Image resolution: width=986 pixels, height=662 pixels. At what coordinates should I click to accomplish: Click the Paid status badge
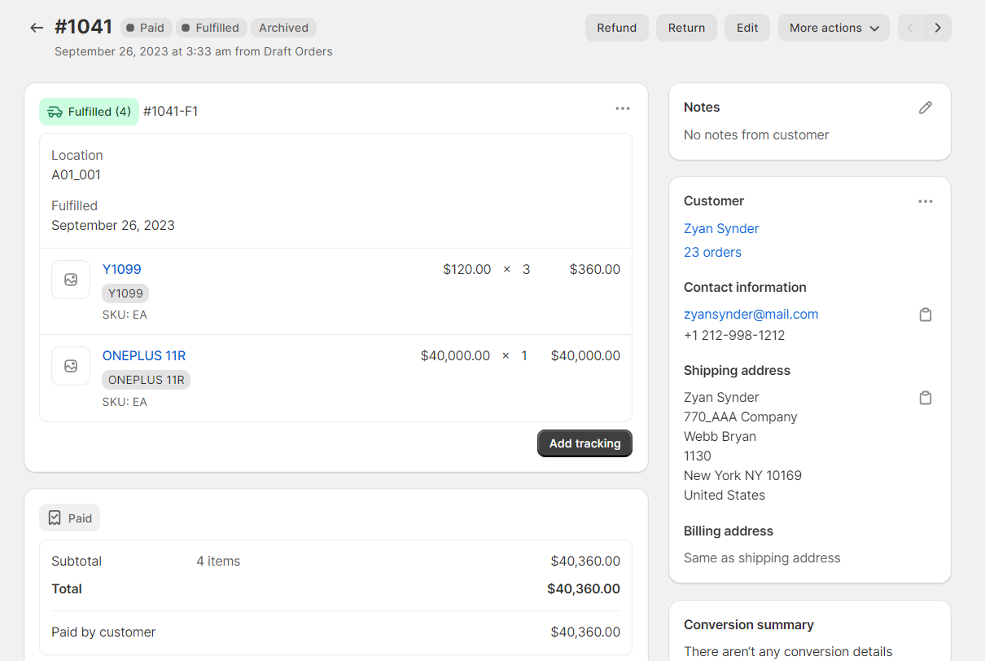(x=145, y=27)
